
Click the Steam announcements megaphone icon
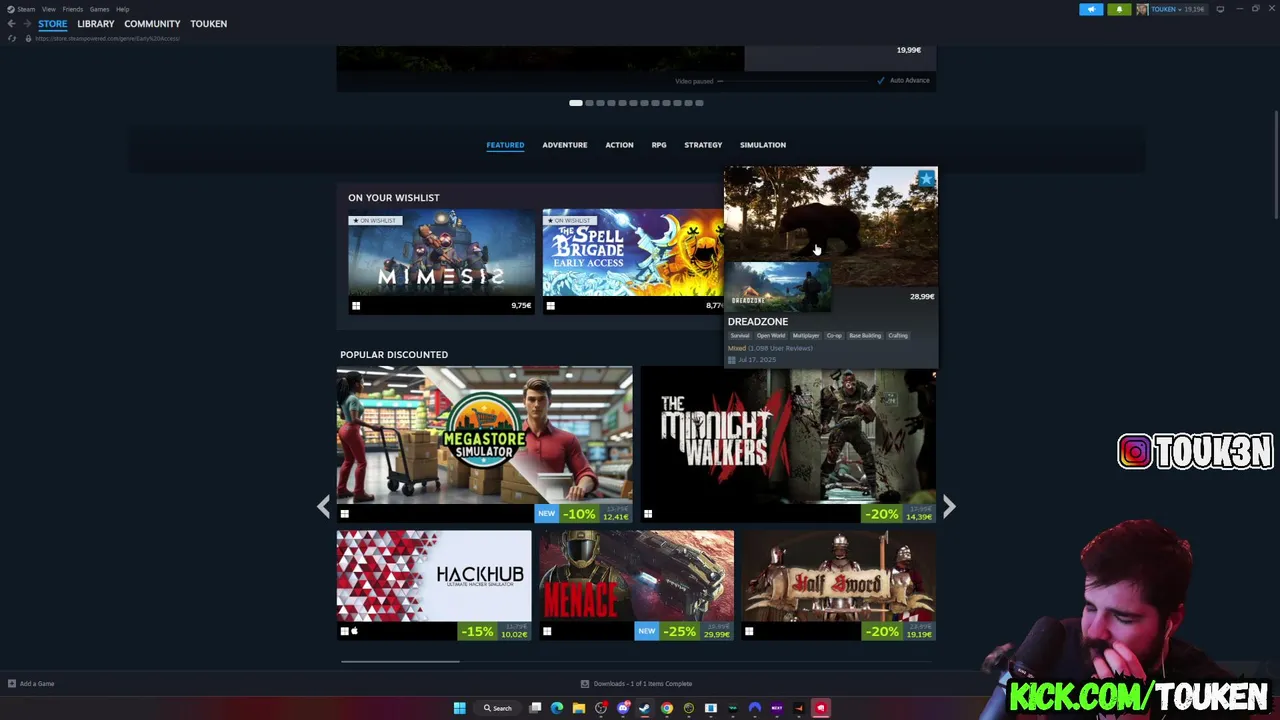pos(1091,9)
